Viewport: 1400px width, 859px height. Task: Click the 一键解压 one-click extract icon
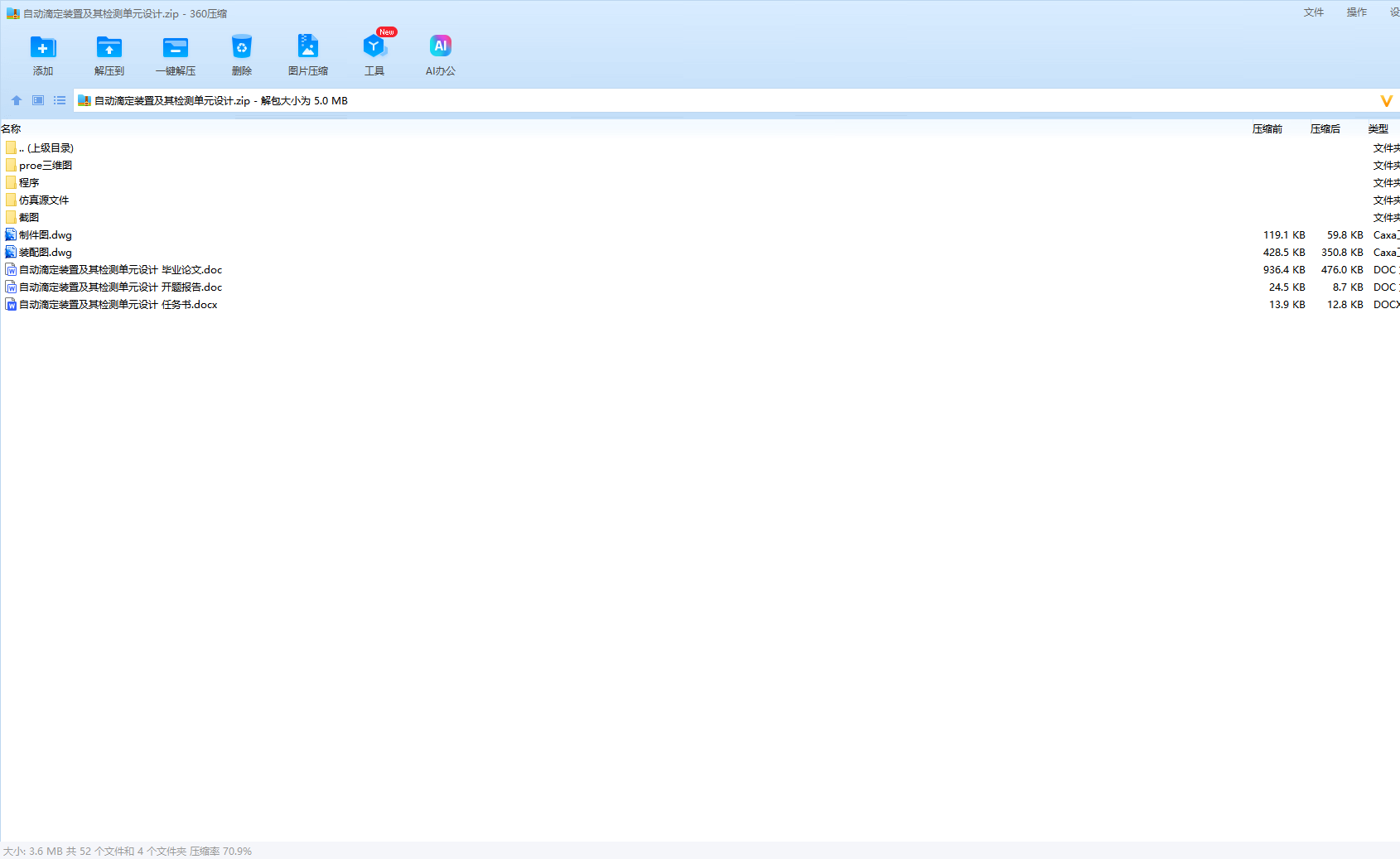176,47
